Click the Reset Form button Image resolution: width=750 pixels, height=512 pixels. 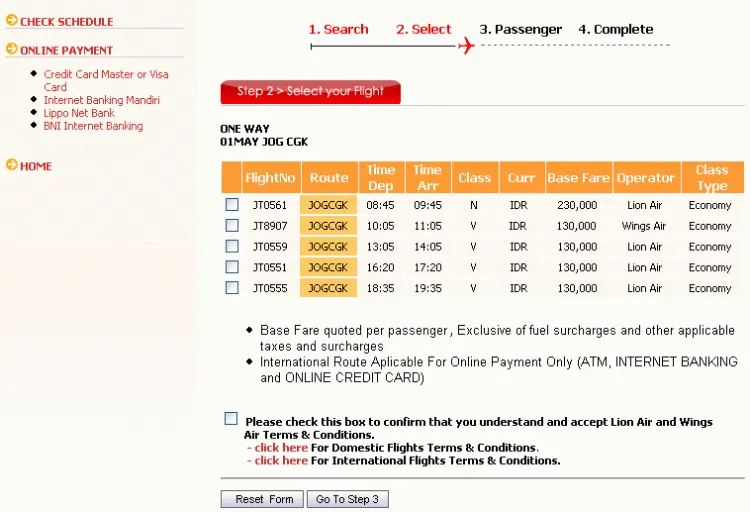(x=262, y=499)
